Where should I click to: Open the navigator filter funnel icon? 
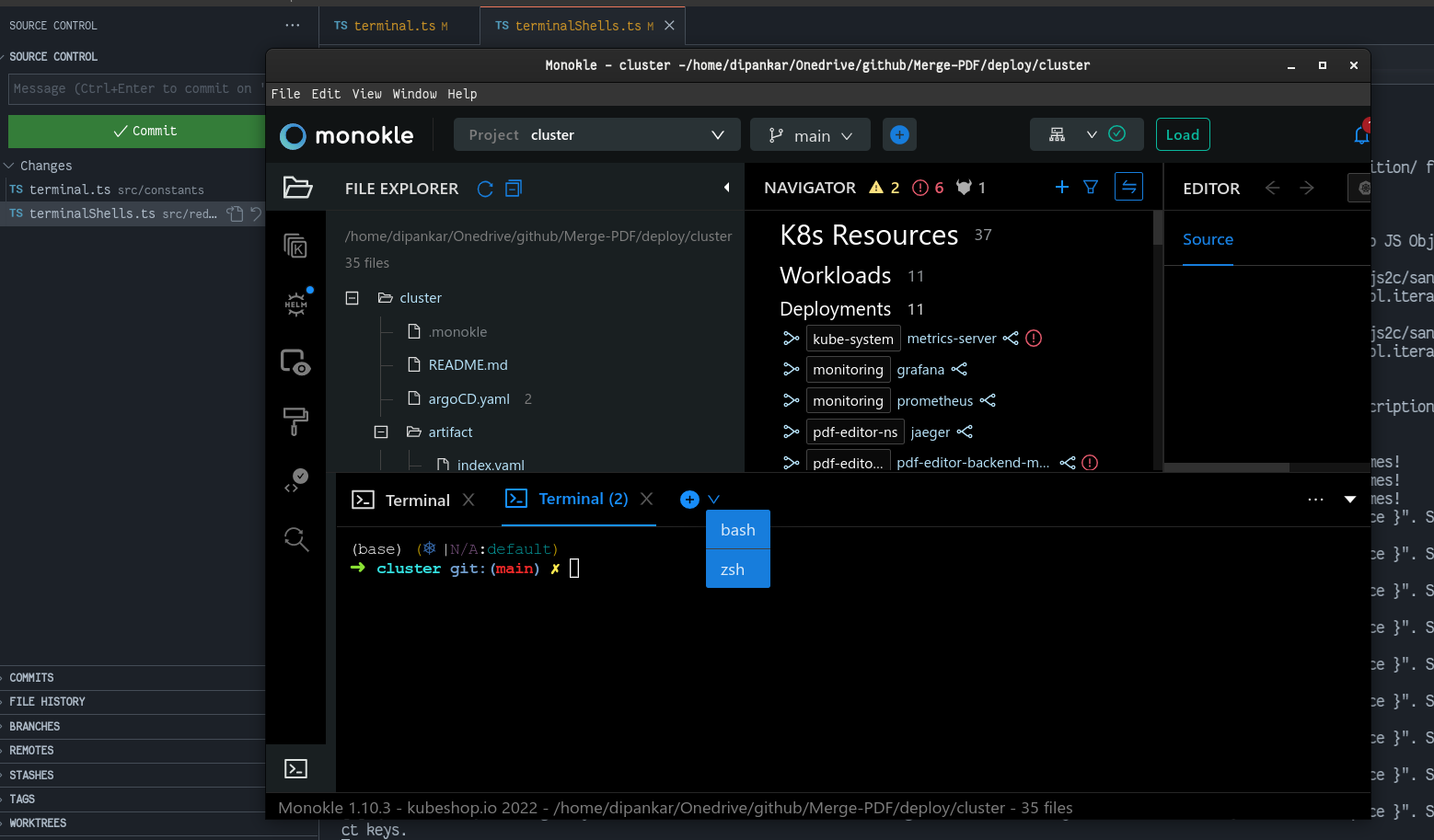(1091, 187)
